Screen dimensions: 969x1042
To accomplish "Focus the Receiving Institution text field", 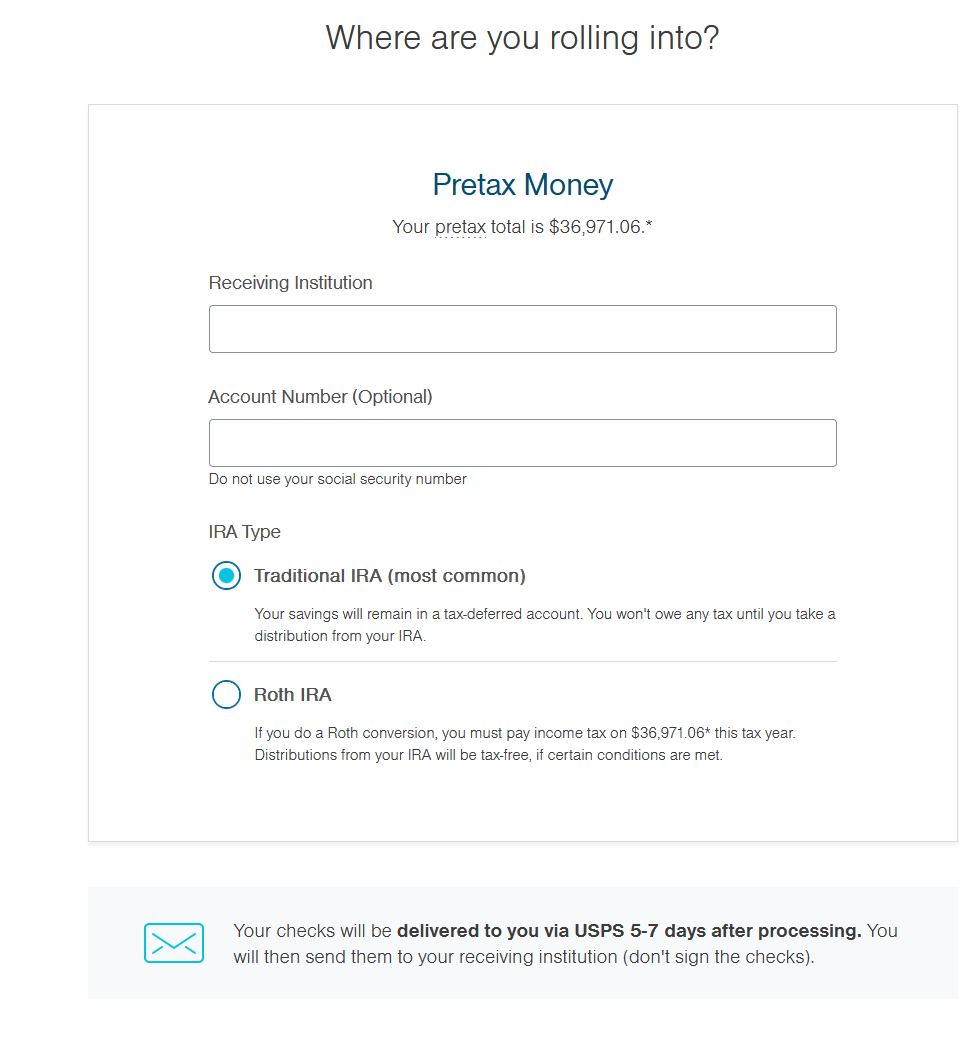I will coord(522,329).
